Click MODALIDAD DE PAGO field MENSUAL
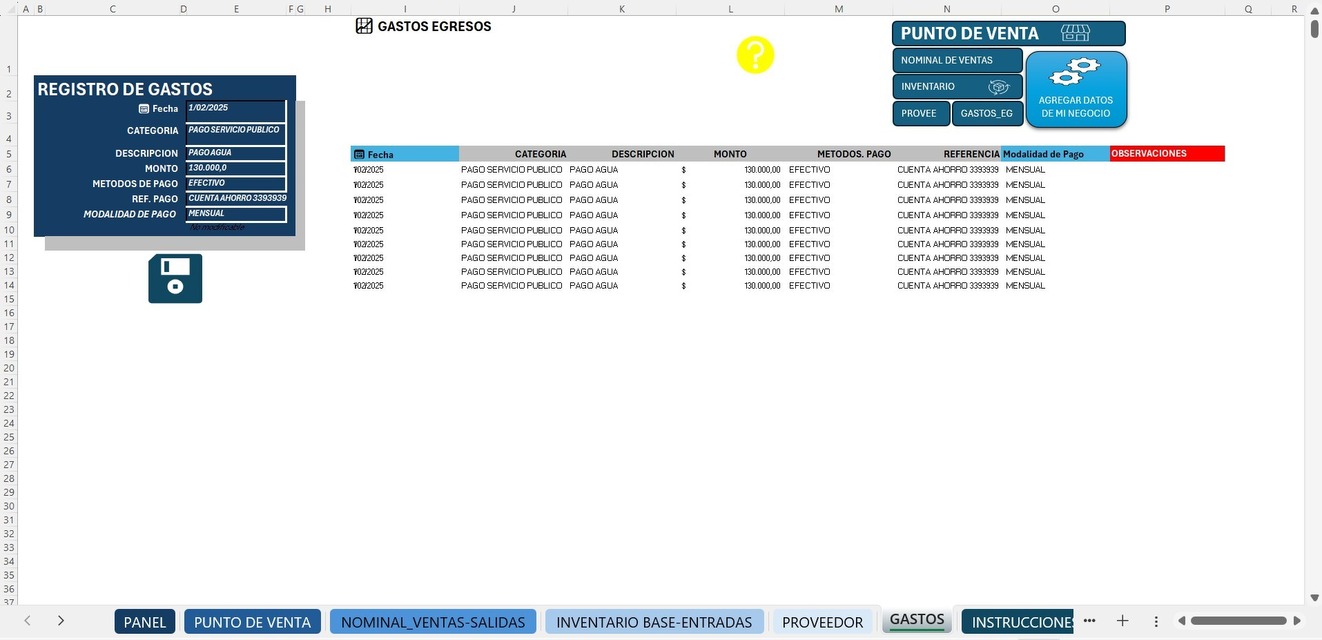 (236, 214)
